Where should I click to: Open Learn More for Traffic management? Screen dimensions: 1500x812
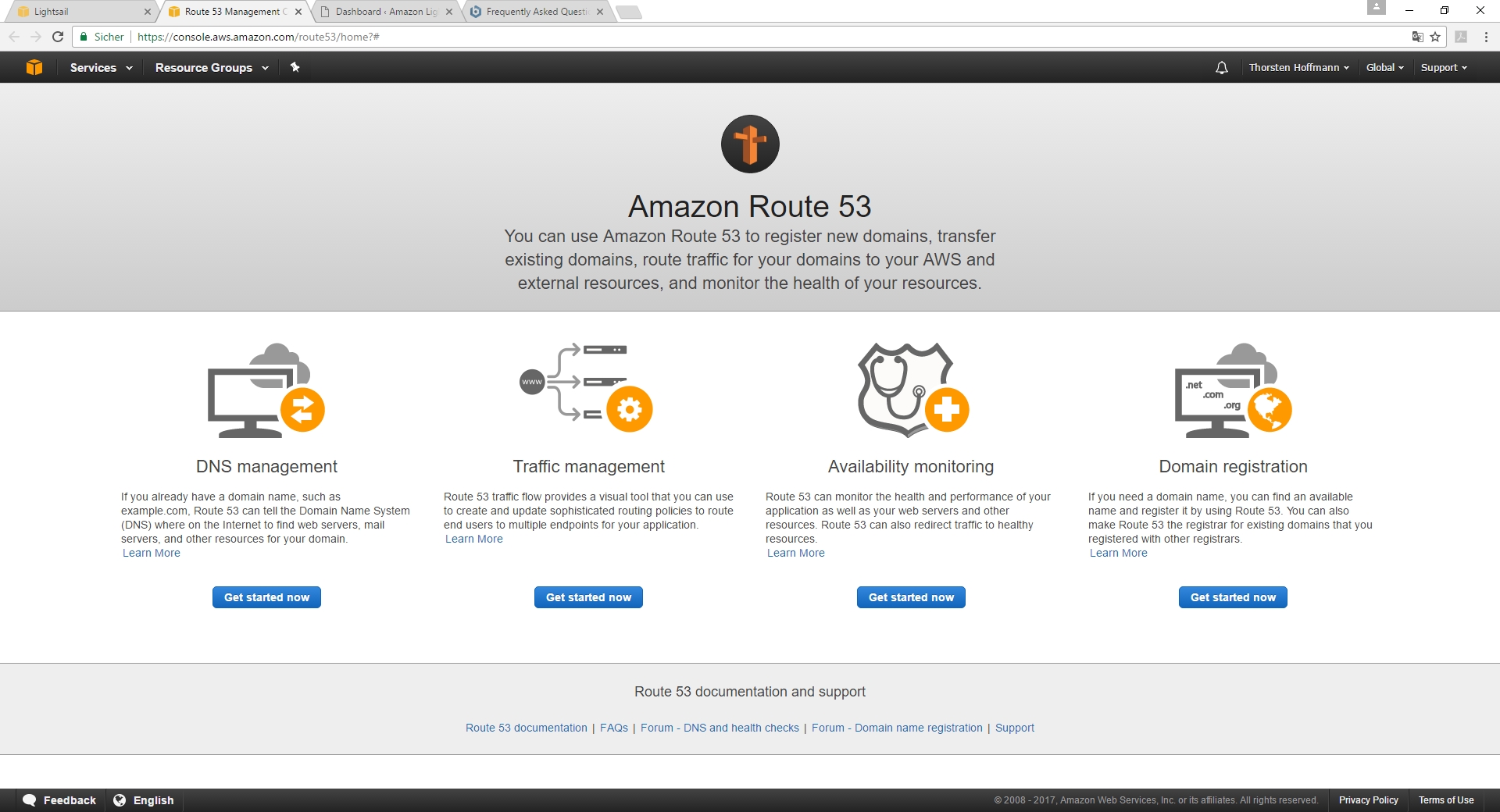click(474, 539)
